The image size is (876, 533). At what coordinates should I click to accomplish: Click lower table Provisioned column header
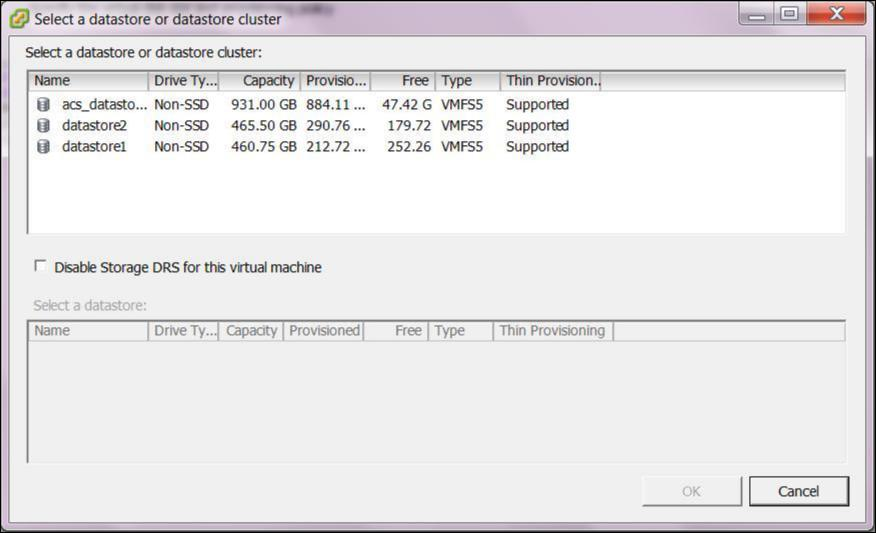(x=324, y=331)
